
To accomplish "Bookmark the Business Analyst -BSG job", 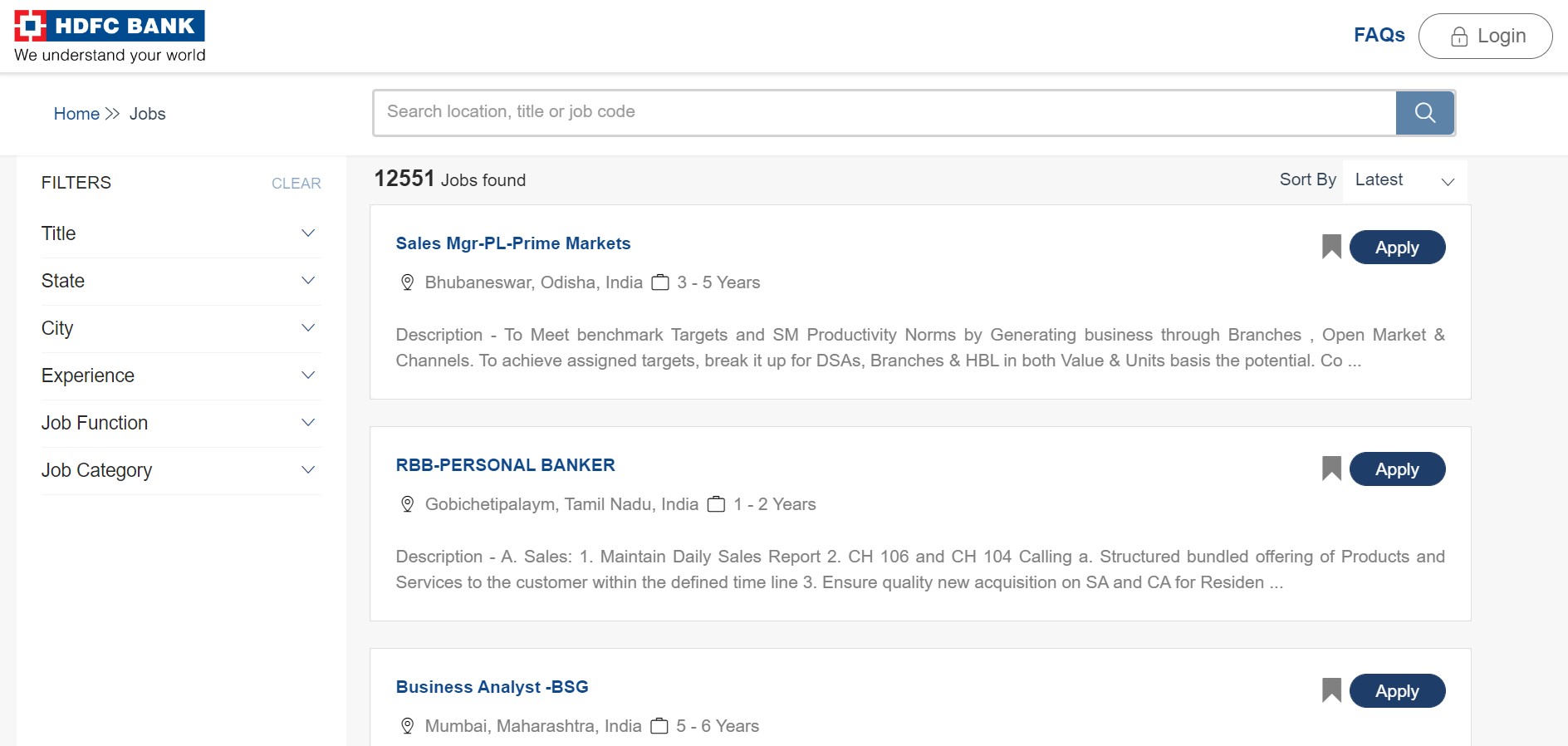I will [1331, 690].
